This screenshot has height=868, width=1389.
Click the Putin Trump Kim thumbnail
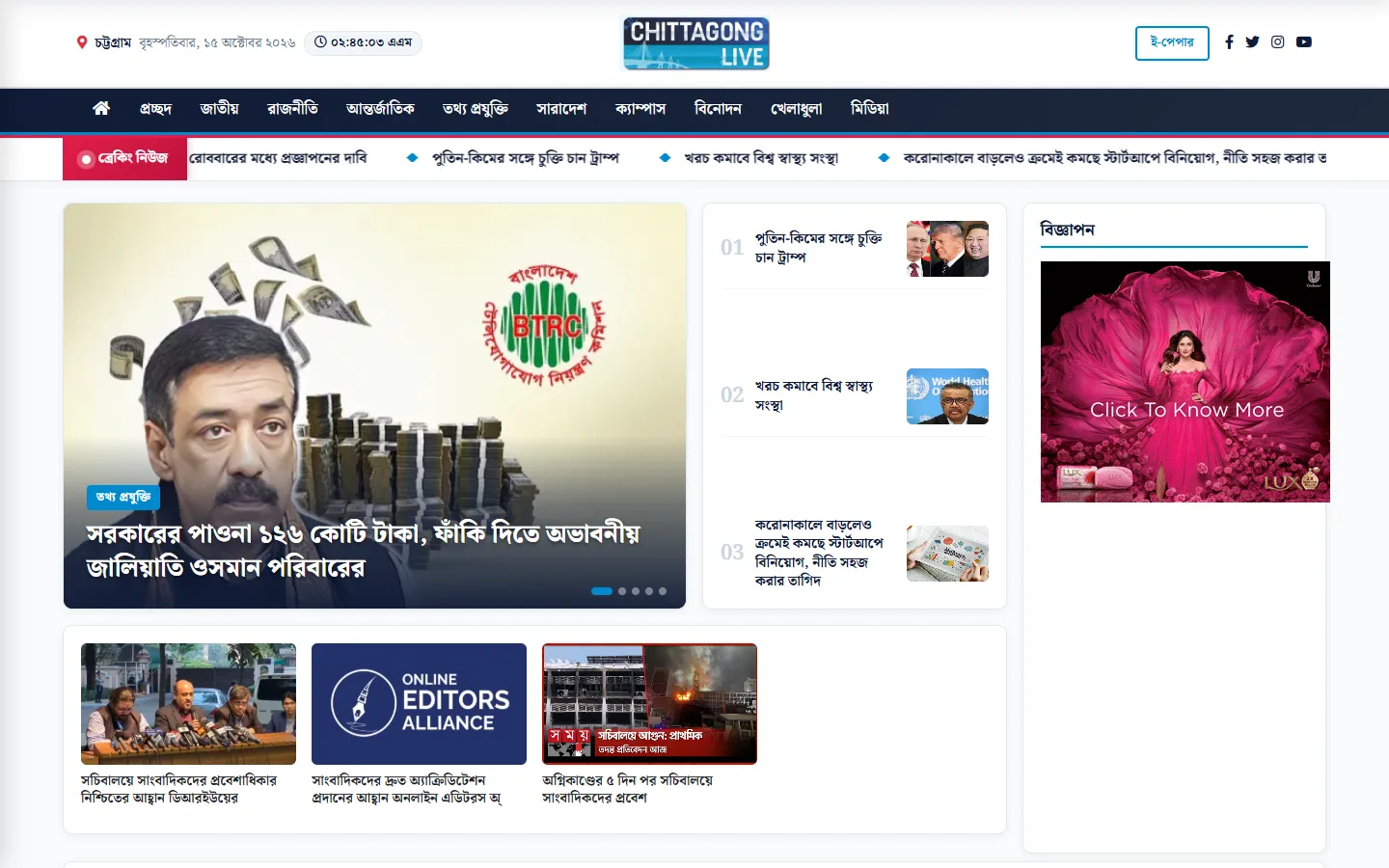pyautogui.click(x=947, y=249)
